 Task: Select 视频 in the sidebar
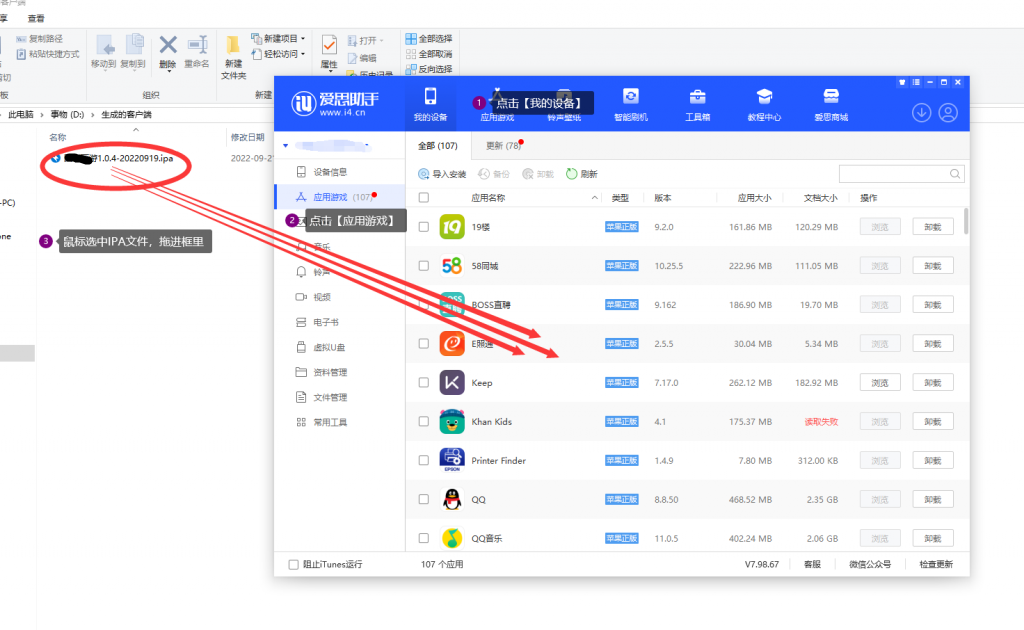[x=340, y=297]
